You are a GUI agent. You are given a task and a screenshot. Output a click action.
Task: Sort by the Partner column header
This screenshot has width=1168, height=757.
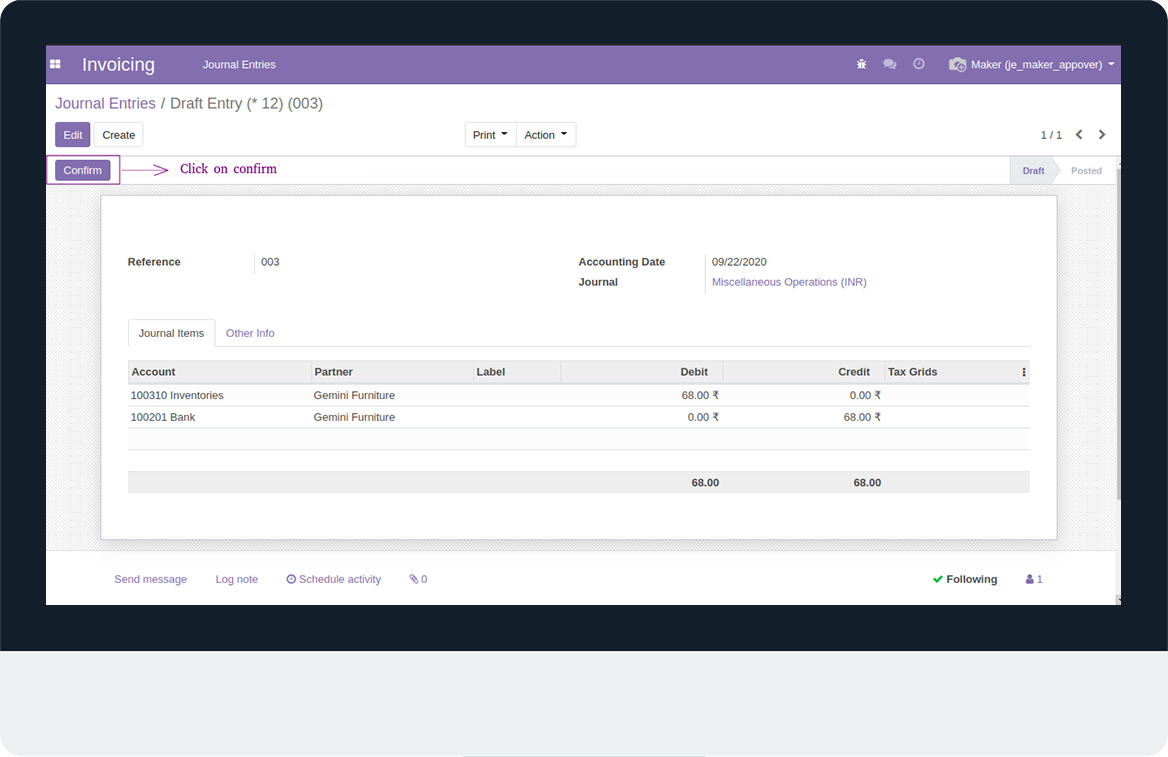[393, 372]
